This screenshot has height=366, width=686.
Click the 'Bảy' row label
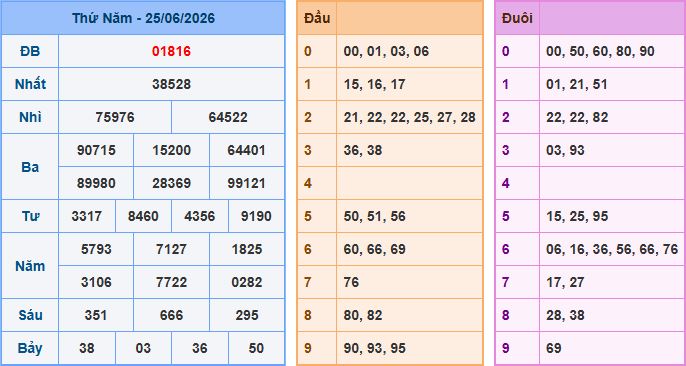coord(30,349)
